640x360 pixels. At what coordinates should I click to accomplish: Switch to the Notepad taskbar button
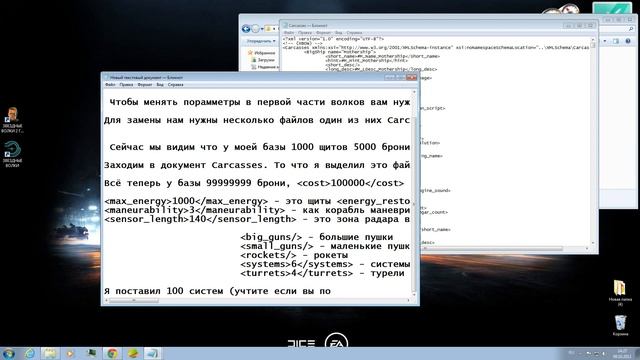coord(153,353)
